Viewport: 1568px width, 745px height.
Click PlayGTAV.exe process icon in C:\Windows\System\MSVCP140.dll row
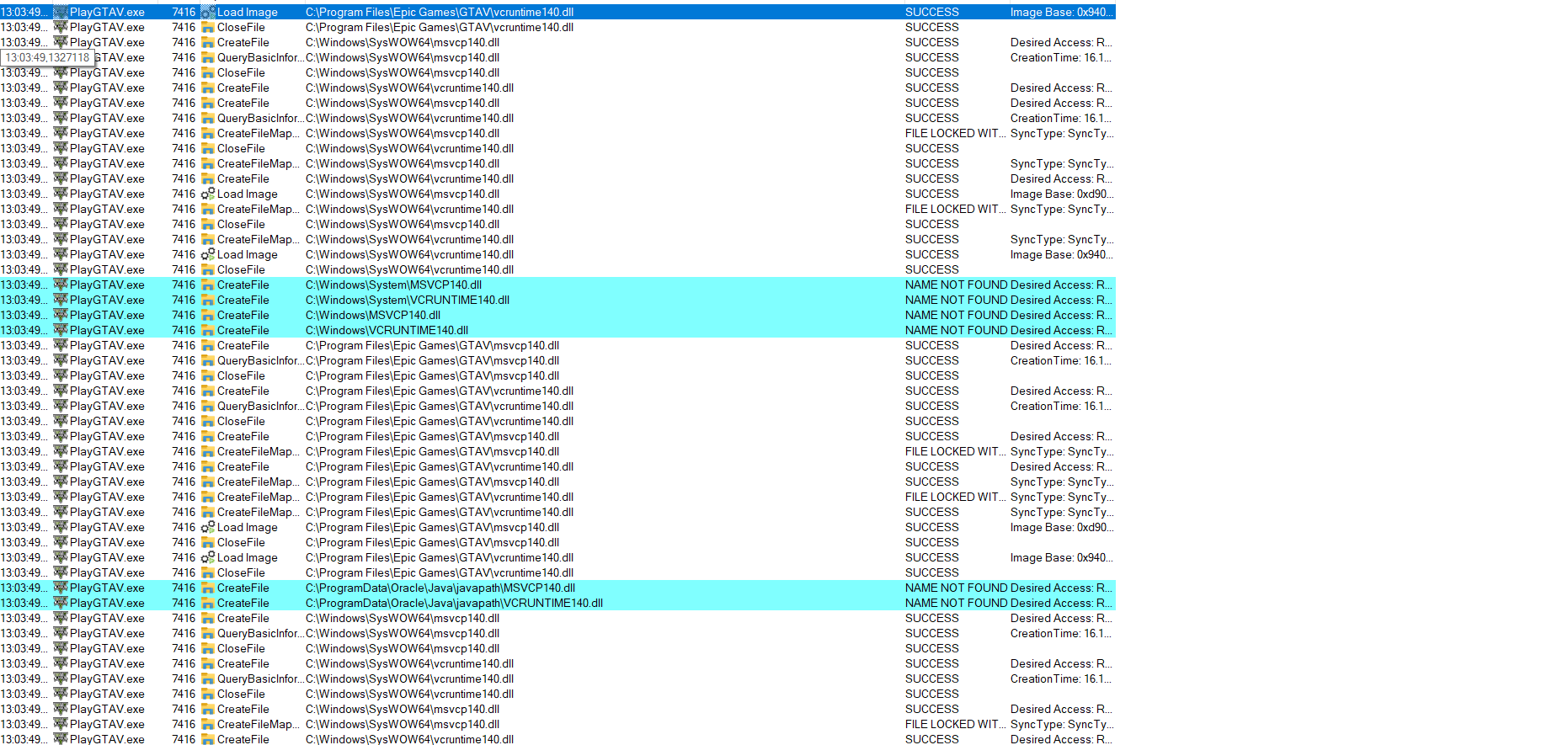[61, 285]
